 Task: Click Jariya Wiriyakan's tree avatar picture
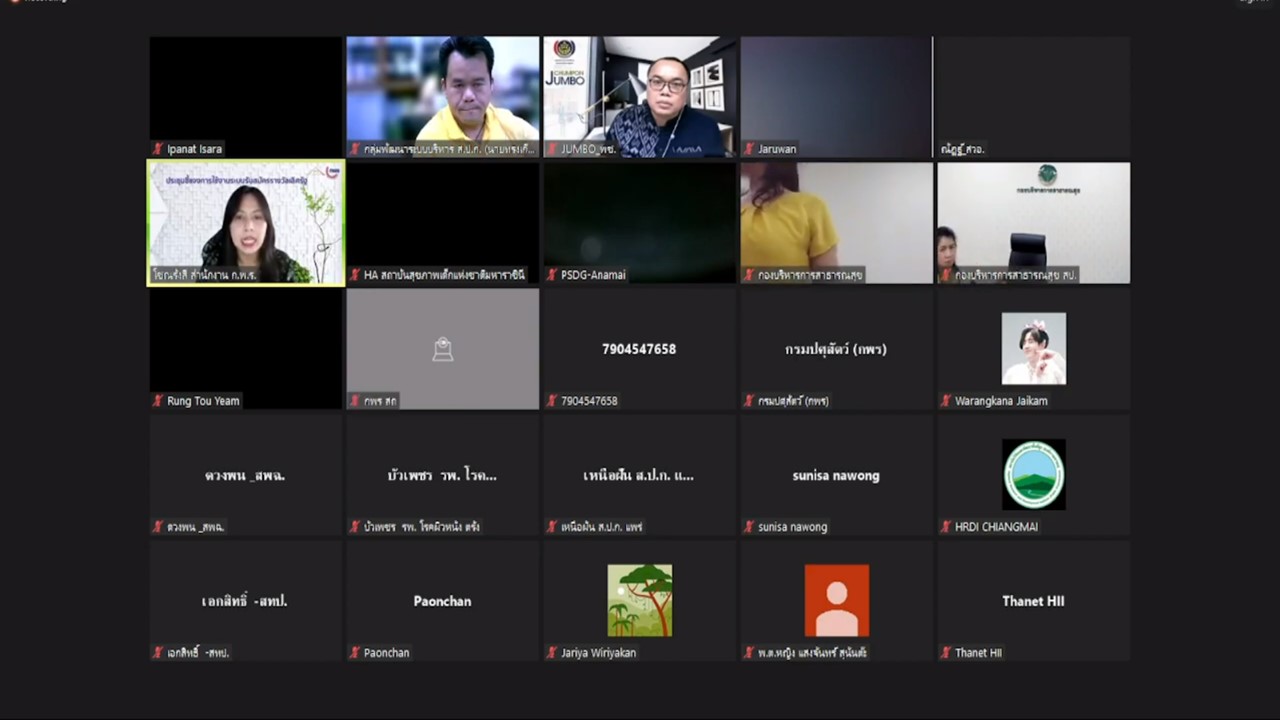[639, 600]
